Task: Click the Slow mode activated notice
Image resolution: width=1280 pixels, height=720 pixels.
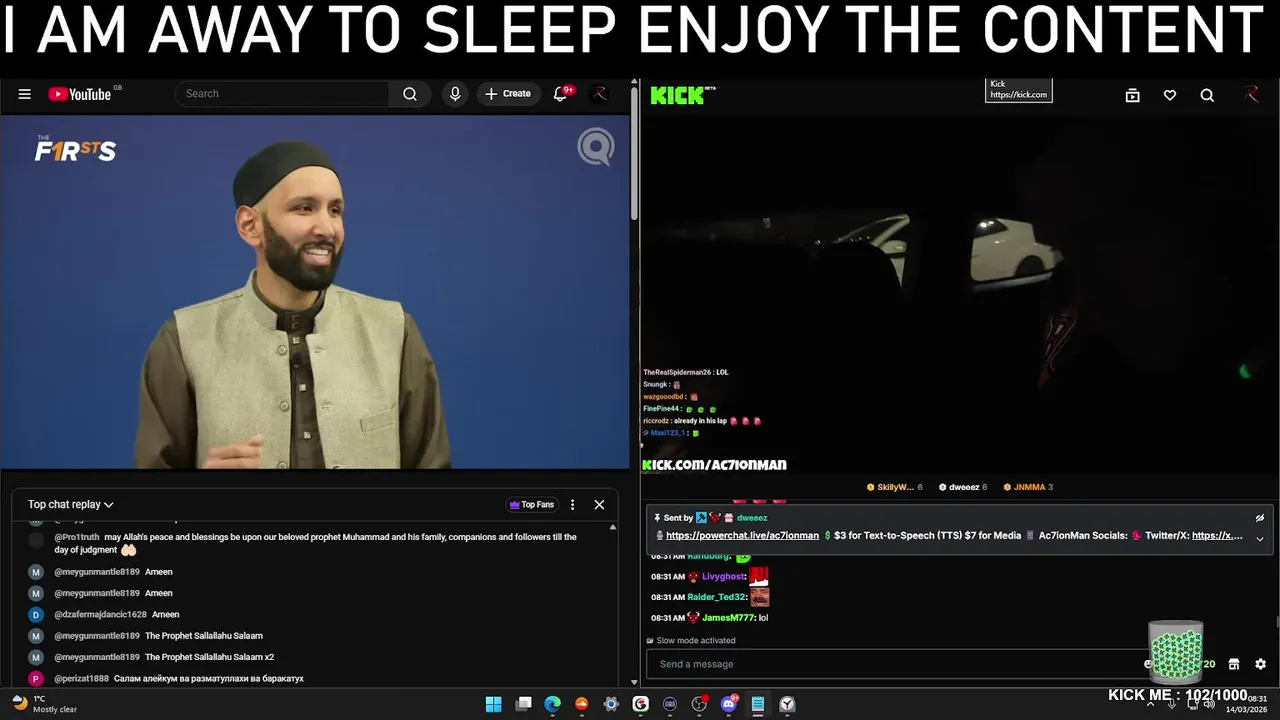Action: coord(691,641)
